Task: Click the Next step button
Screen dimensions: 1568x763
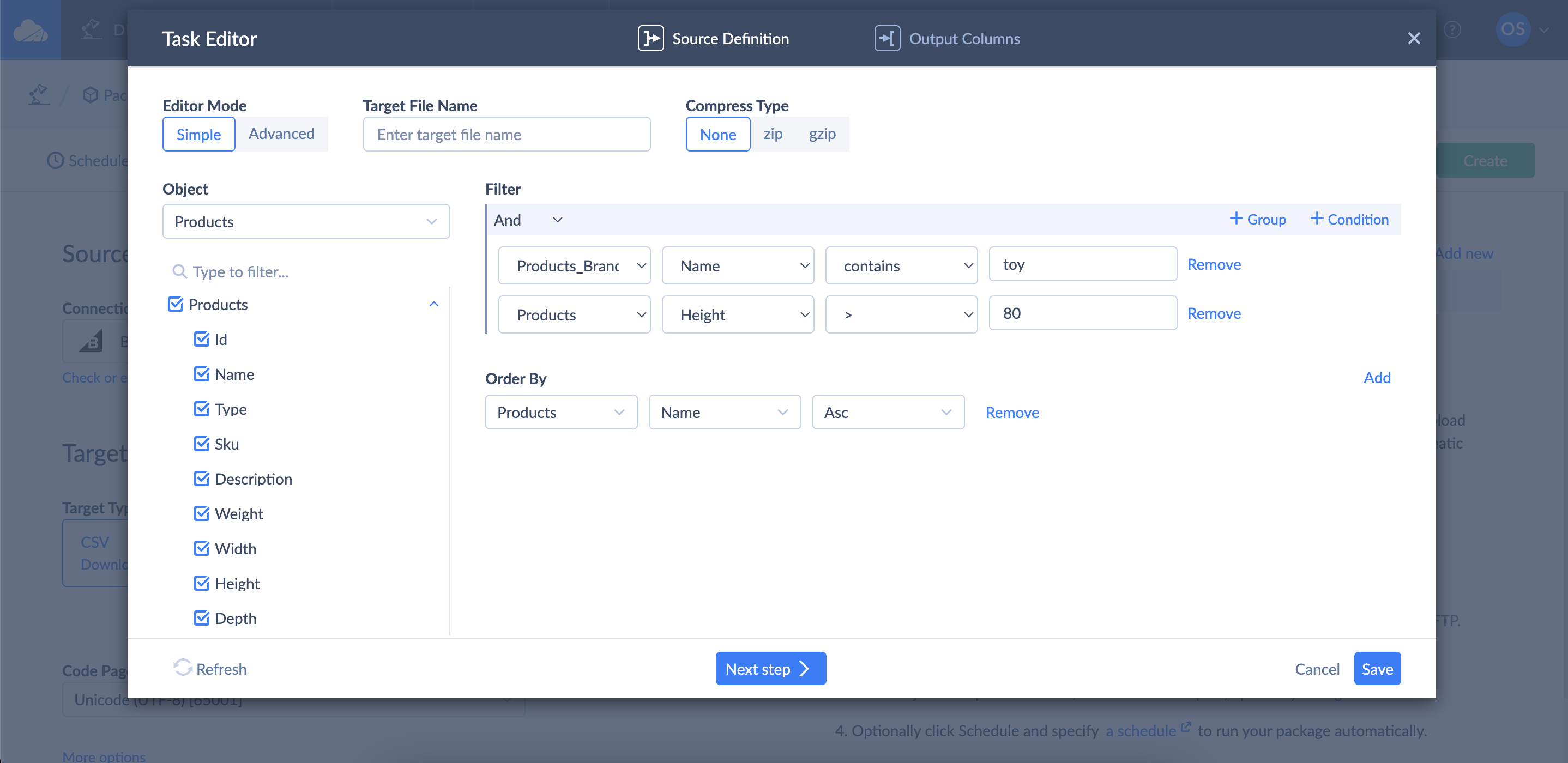Action: (x=770, y=668)
